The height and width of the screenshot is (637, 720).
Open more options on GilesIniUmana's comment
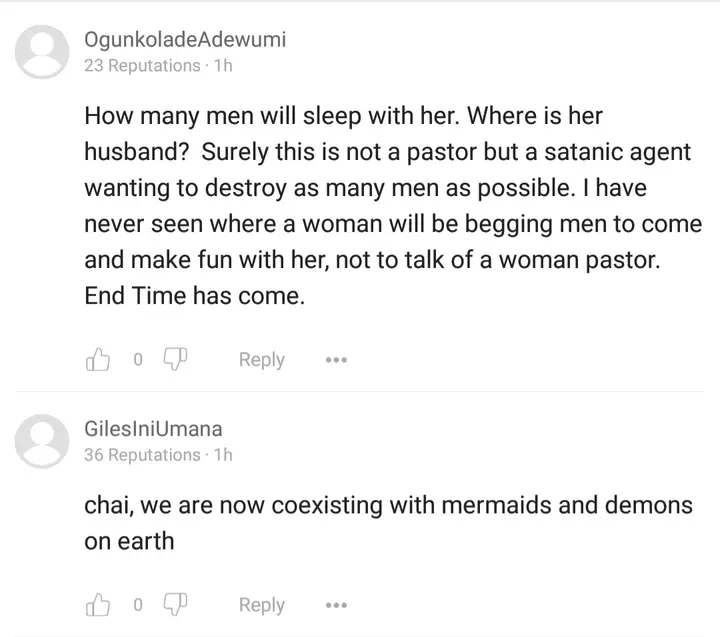(337, 605)
